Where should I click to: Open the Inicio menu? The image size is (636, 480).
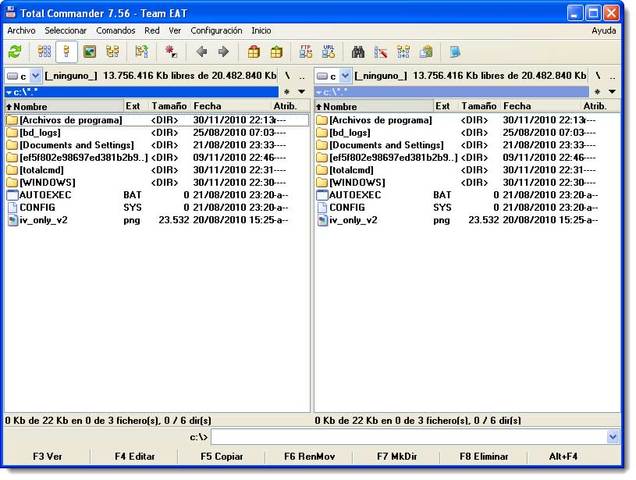point(261,30)
